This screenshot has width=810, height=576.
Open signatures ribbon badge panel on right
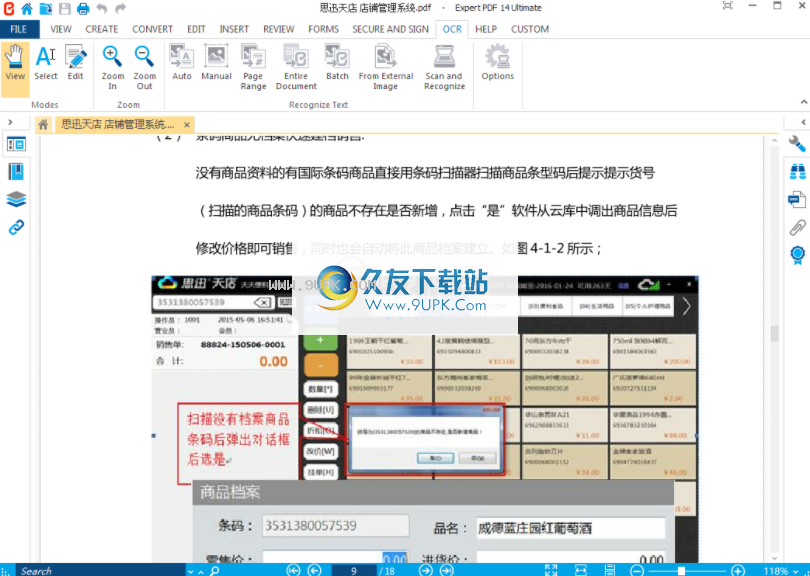tap(797, 255)
